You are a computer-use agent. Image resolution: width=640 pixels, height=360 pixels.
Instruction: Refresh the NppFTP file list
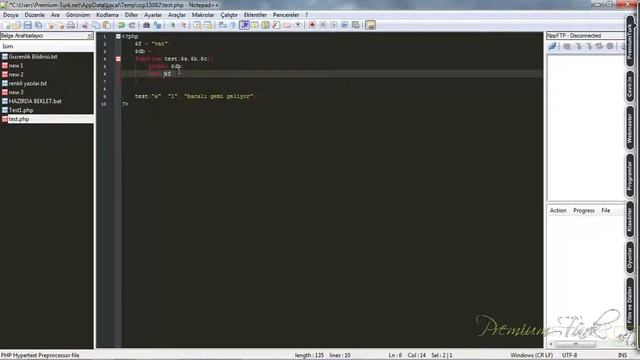click(x=599, y=46)
